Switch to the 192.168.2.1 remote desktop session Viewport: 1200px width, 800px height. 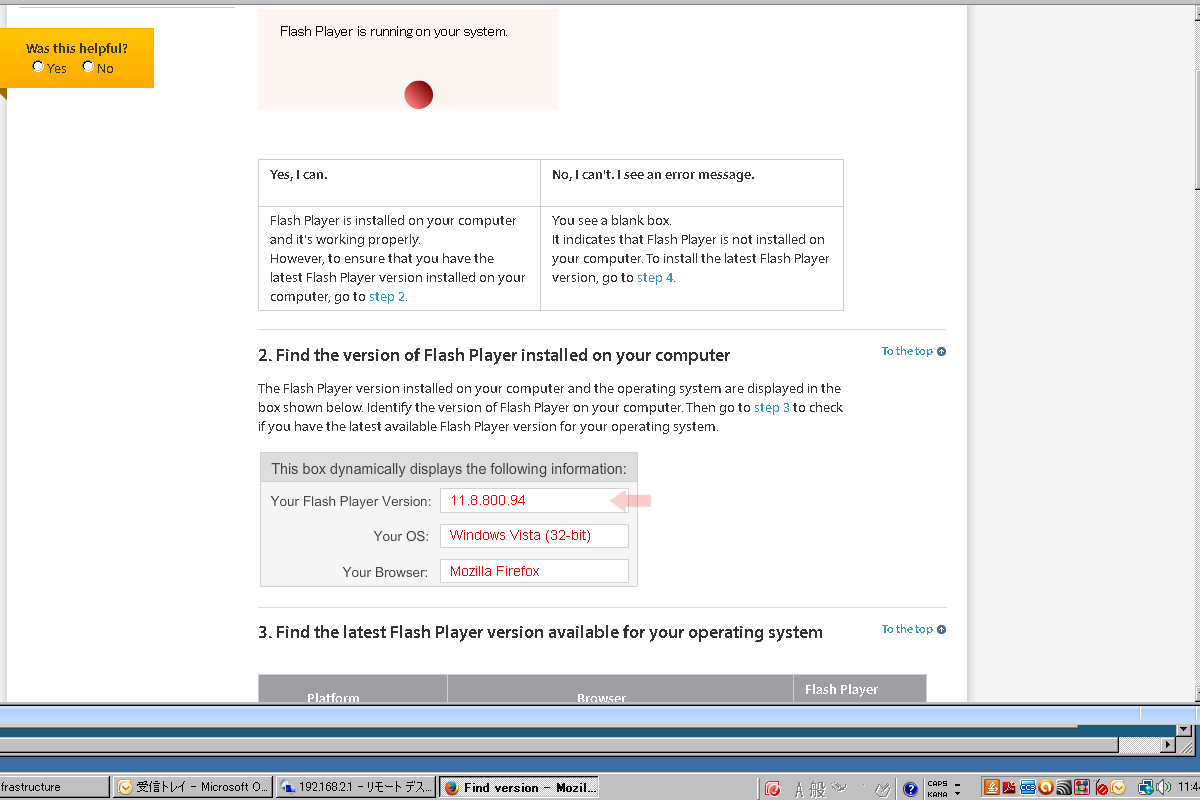(356, 787)
